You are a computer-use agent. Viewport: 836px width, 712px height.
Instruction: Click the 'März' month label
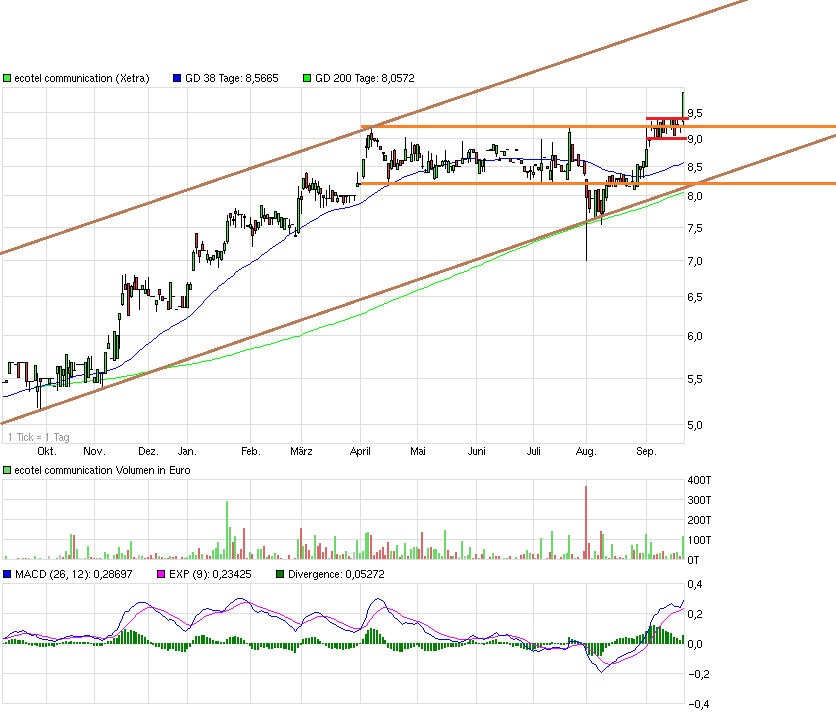[x=301, y=452]
